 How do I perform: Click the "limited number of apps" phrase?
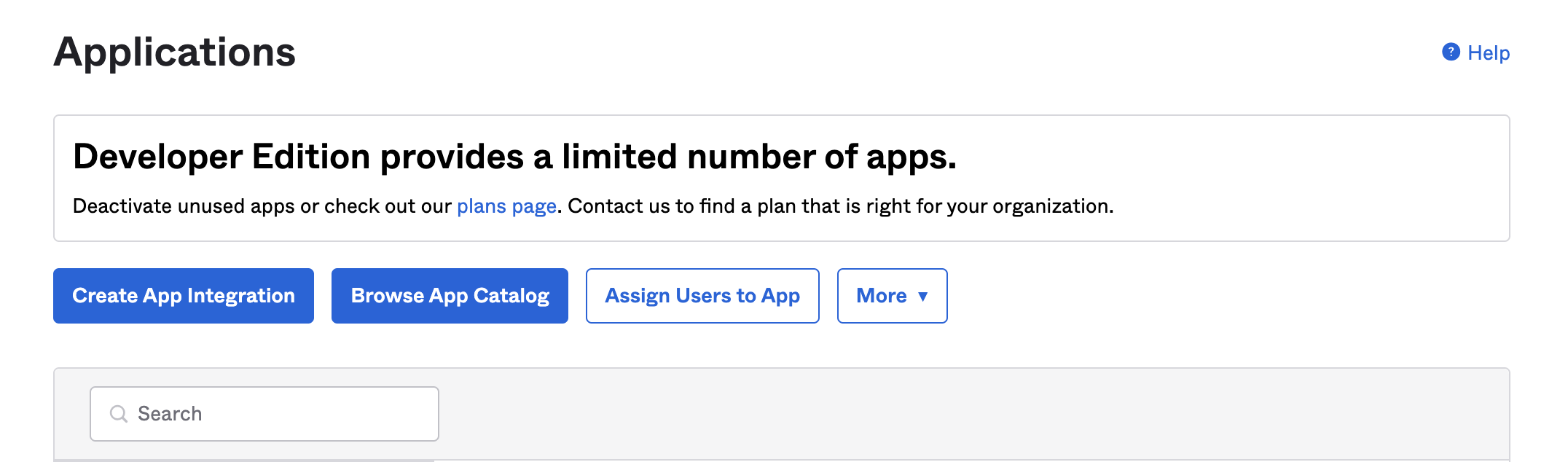(758, 157)
